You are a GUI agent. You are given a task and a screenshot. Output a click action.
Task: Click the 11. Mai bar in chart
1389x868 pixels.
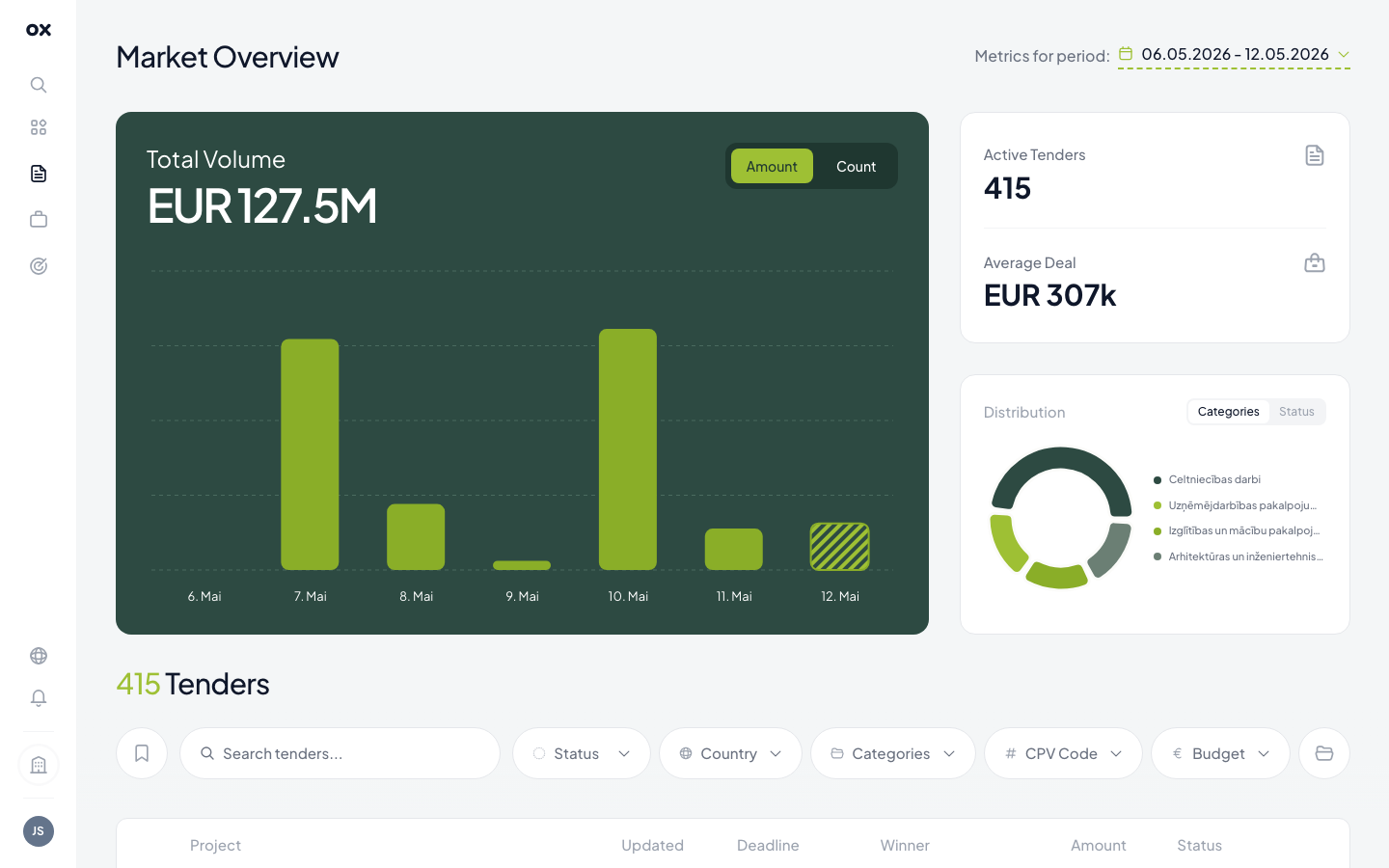click(734, 549)
